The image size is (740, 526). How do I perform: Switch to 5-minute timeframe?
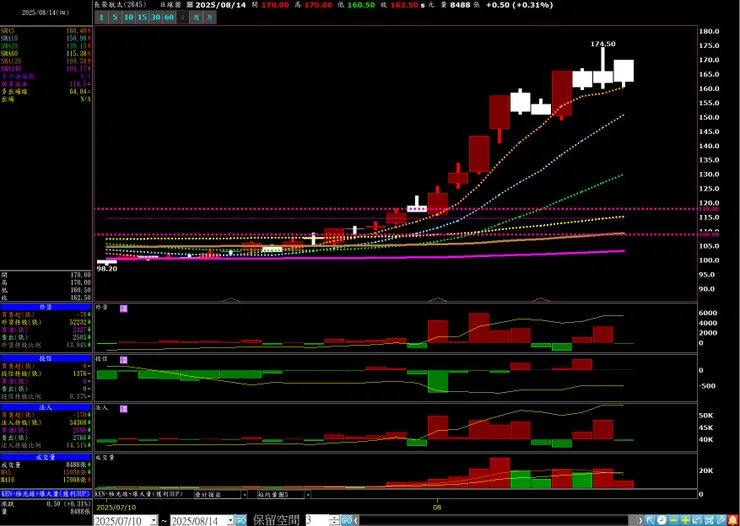point(115,17)
